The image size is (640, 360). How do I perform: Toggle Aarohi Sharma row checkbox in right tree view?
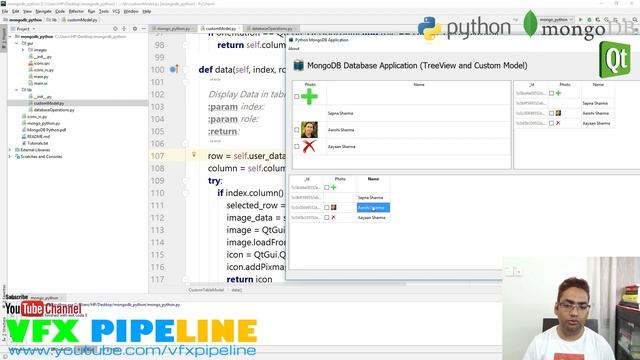551,113
